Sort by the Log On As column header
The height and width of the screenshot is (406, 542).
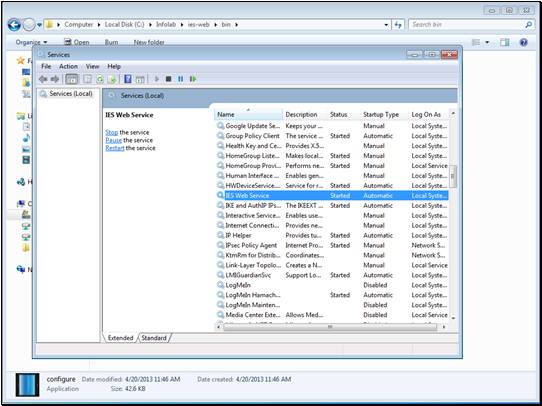429,114
